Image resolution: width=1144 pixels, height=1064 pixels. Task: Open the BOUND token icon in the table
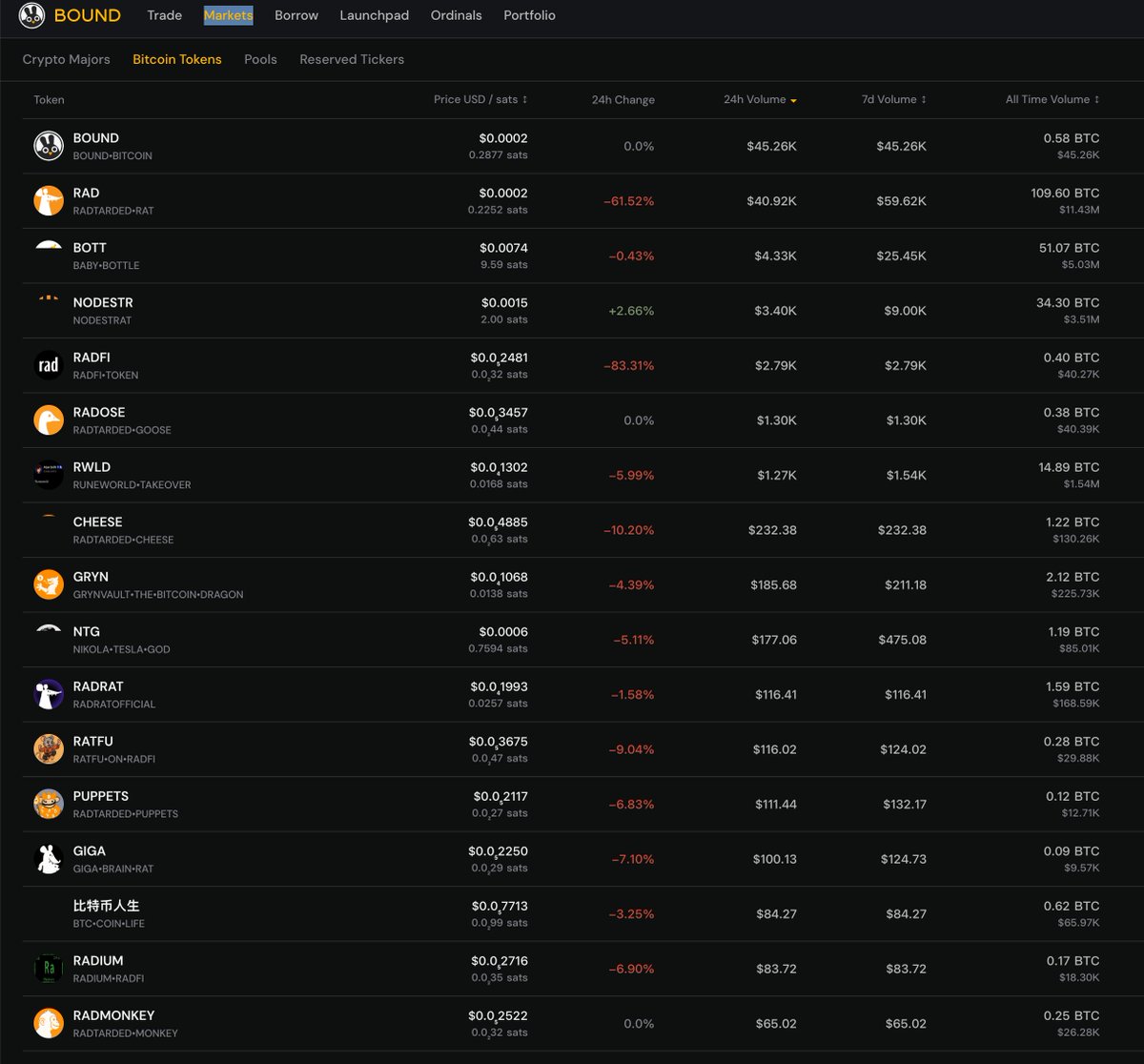[49, 146]
